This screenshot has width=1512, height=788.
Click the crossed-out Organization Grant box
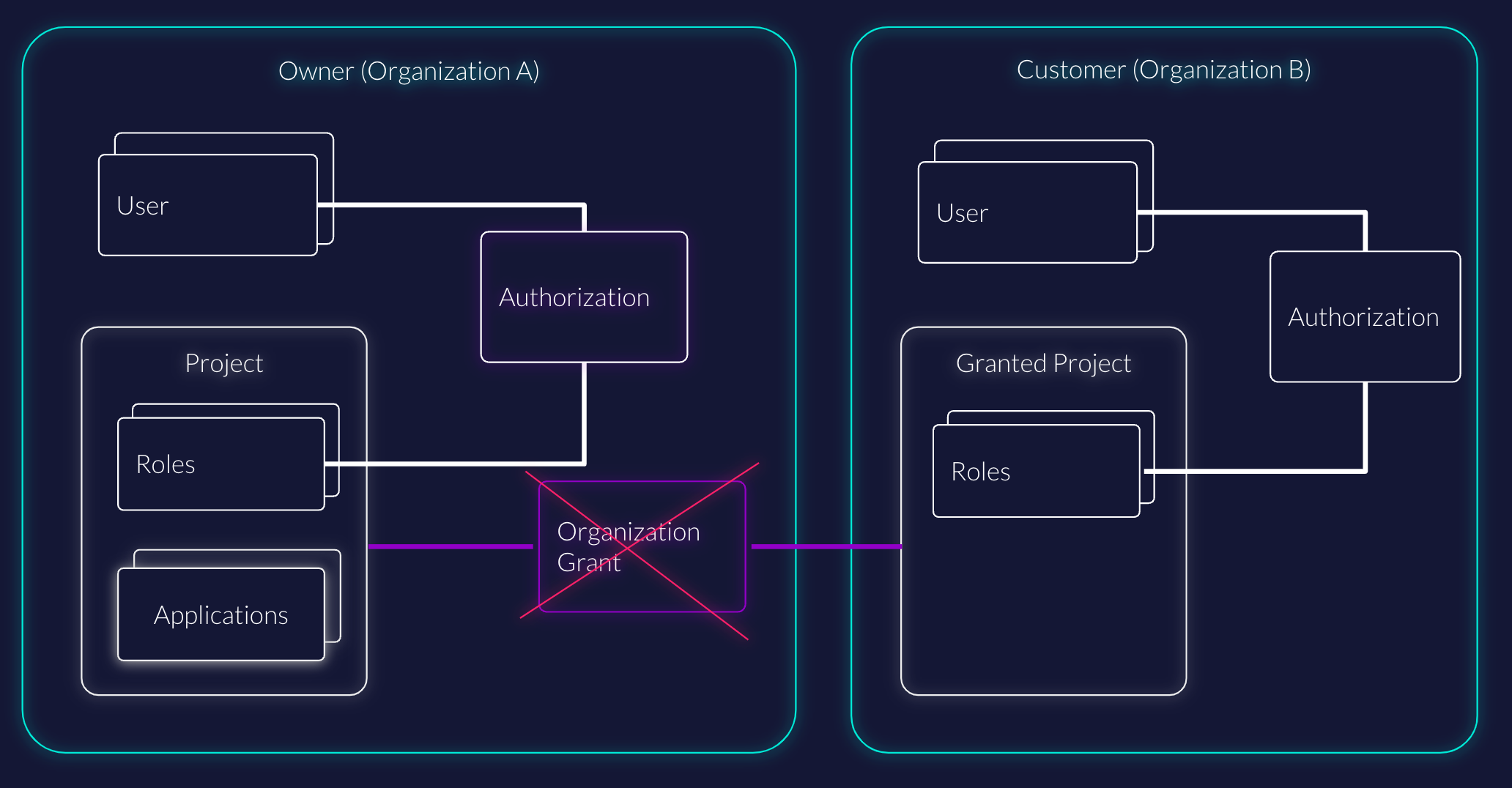tap(642, 546)
